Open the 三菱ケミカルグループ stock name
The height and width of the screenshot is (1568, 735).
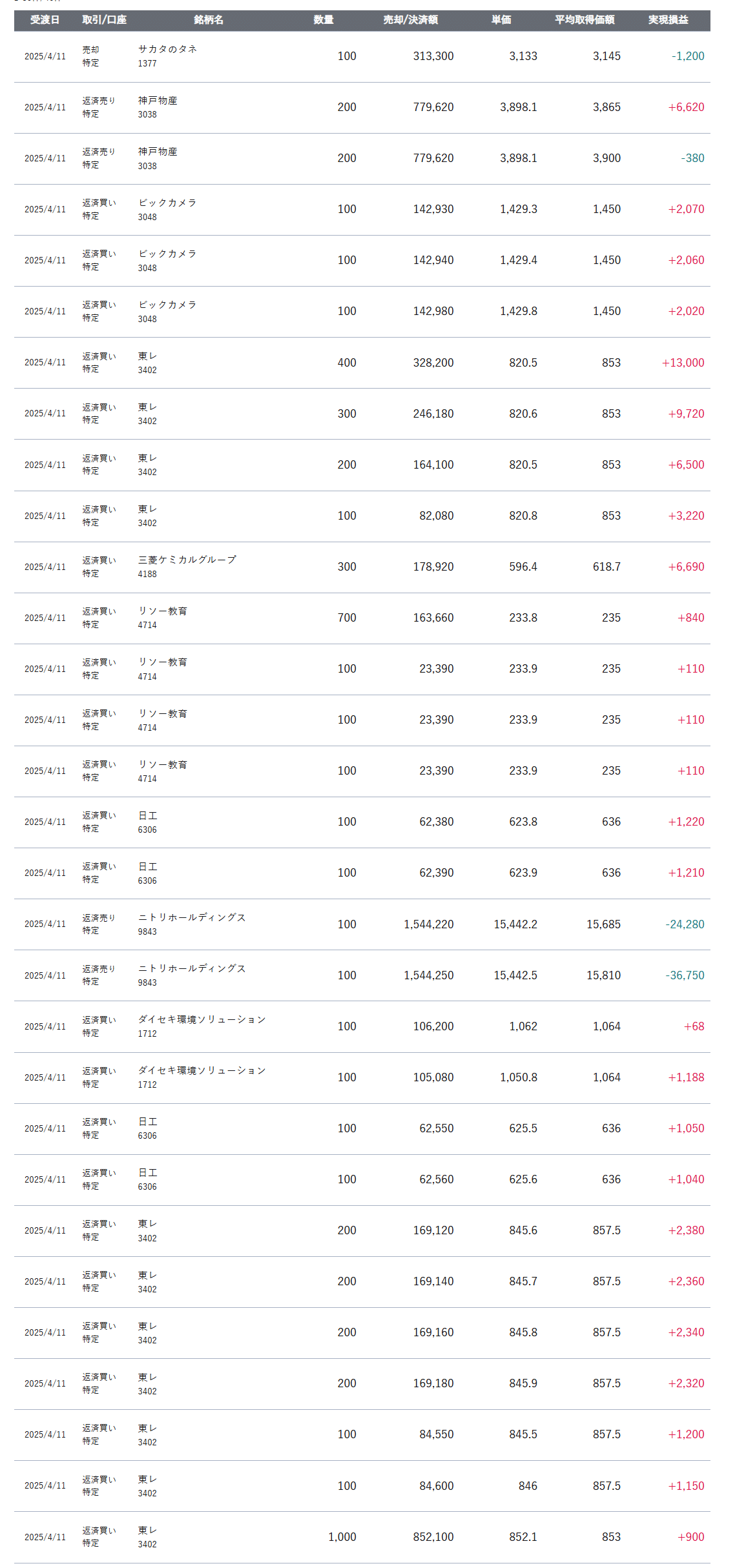[x=187, y=560]
